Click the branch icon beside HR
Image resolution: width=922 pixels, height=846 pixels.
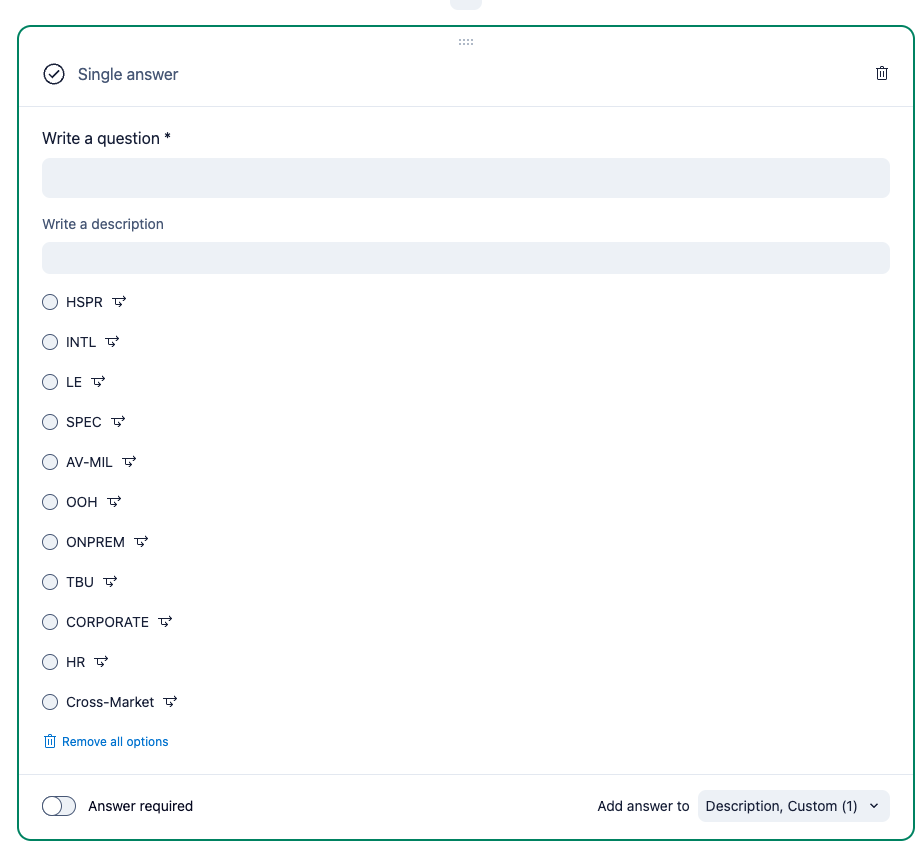click(x=101, y=661)
